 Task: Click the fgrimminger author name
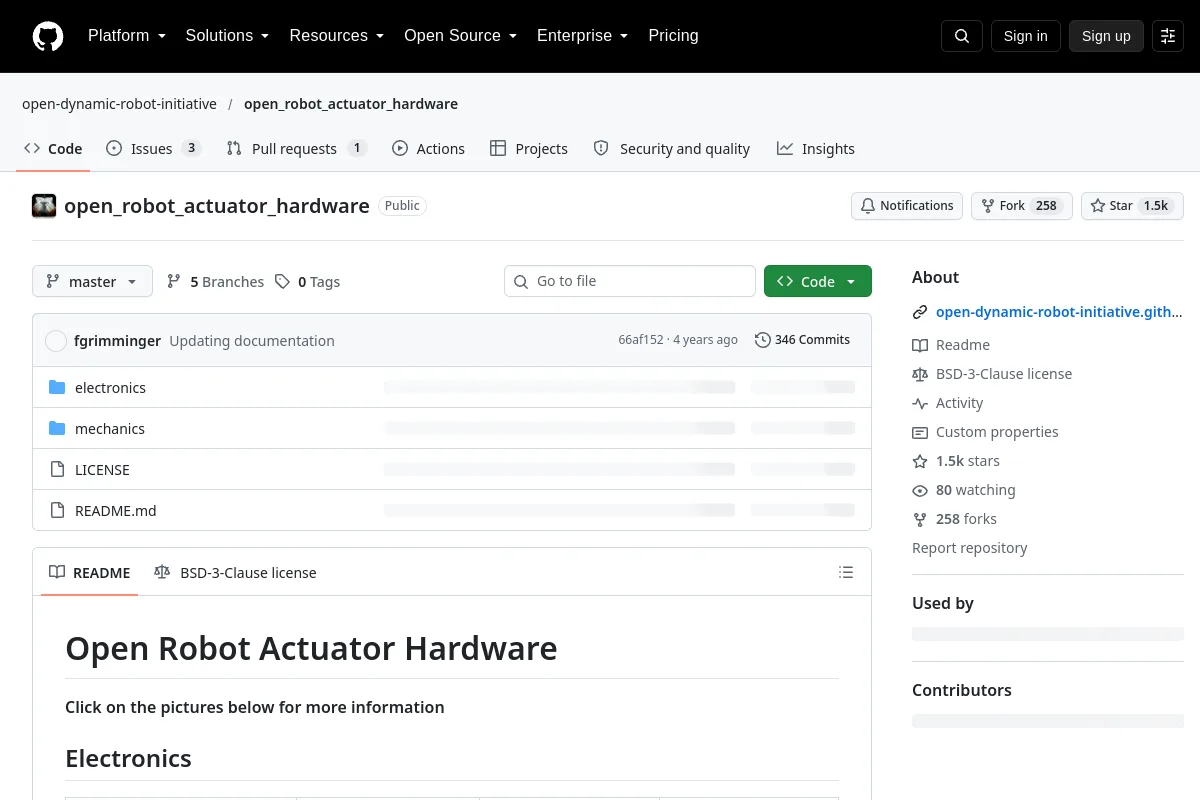point(117,341)
